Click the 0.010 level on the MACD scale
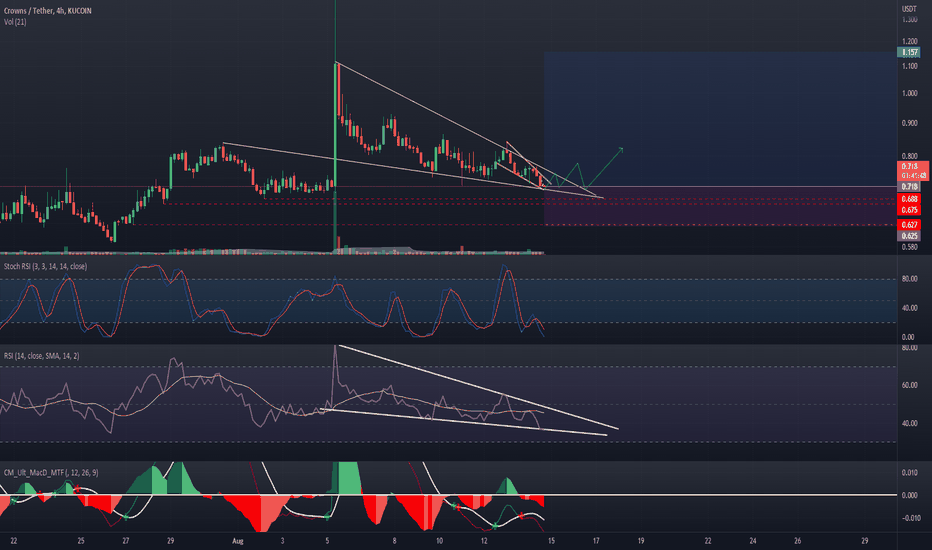 point(909,473)
